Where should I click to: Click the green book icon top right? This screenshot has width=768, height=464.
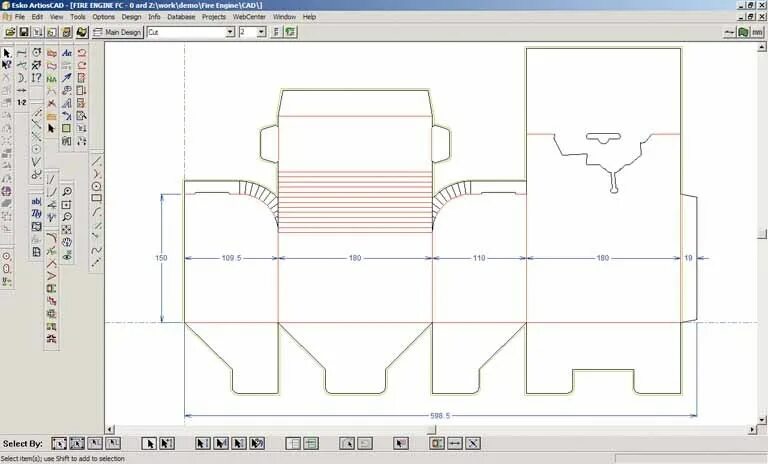coord(743,32)
